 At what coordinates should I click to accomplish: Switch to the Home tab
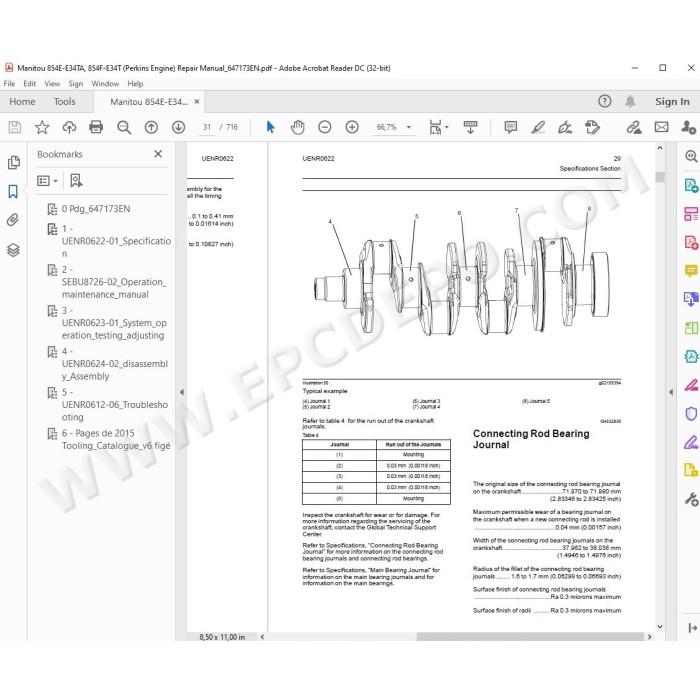[x=22, y=101]
